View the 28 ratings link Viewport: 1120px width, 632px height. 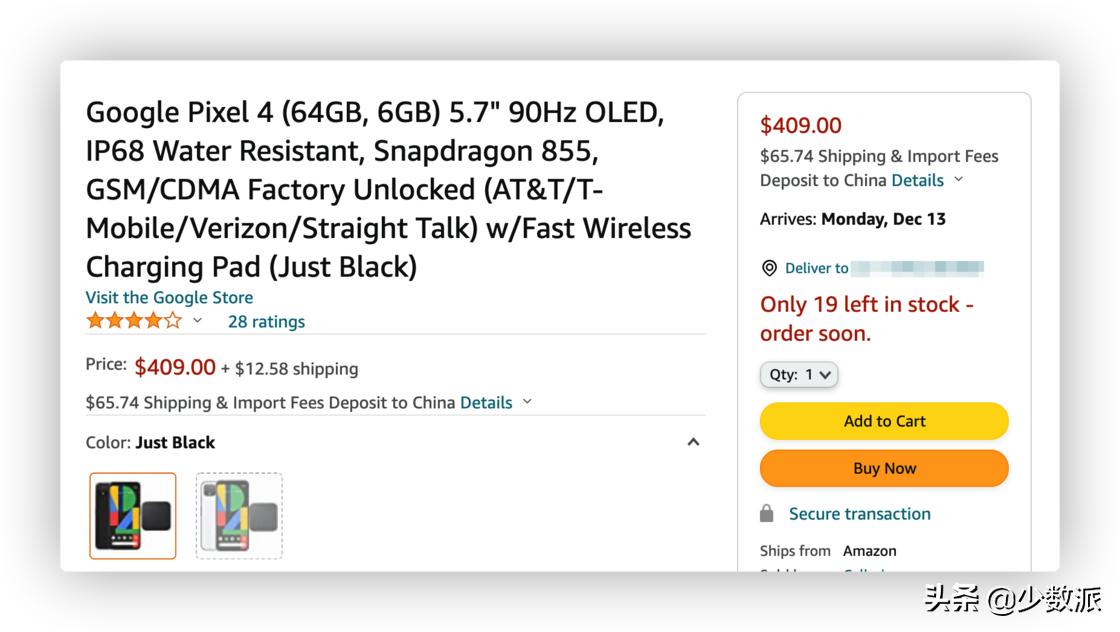click(266, 321)
